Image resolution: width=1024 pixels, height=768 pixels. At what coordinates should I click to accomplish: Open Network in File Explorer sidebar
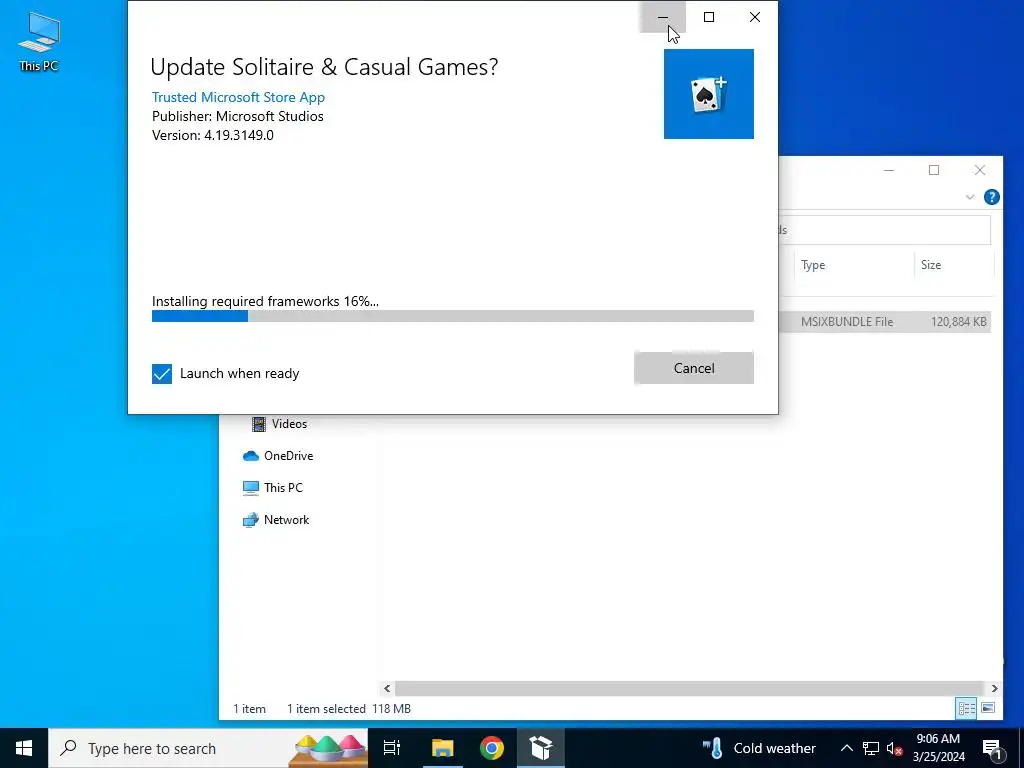286,520
